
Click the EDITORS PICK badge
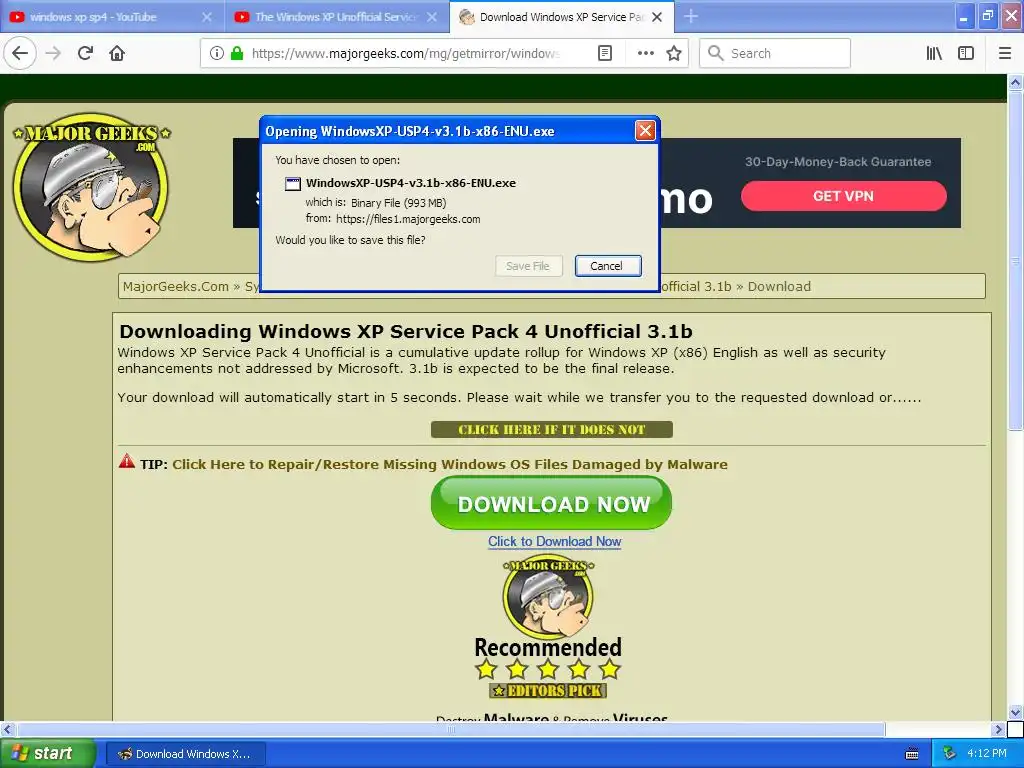coord(547,690)
